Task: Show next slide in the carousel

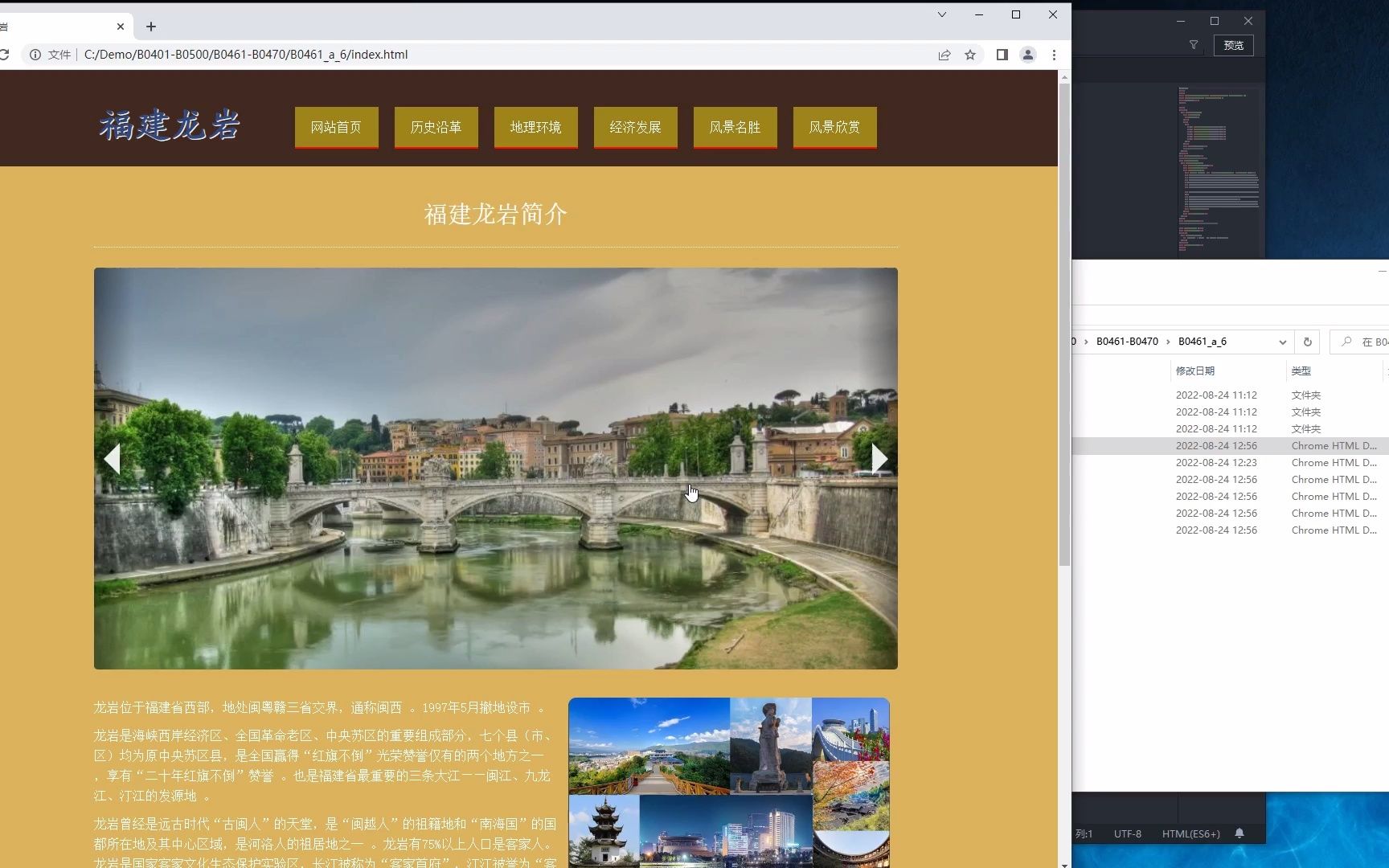Action: pyautogui.click(x=879, y=459)
